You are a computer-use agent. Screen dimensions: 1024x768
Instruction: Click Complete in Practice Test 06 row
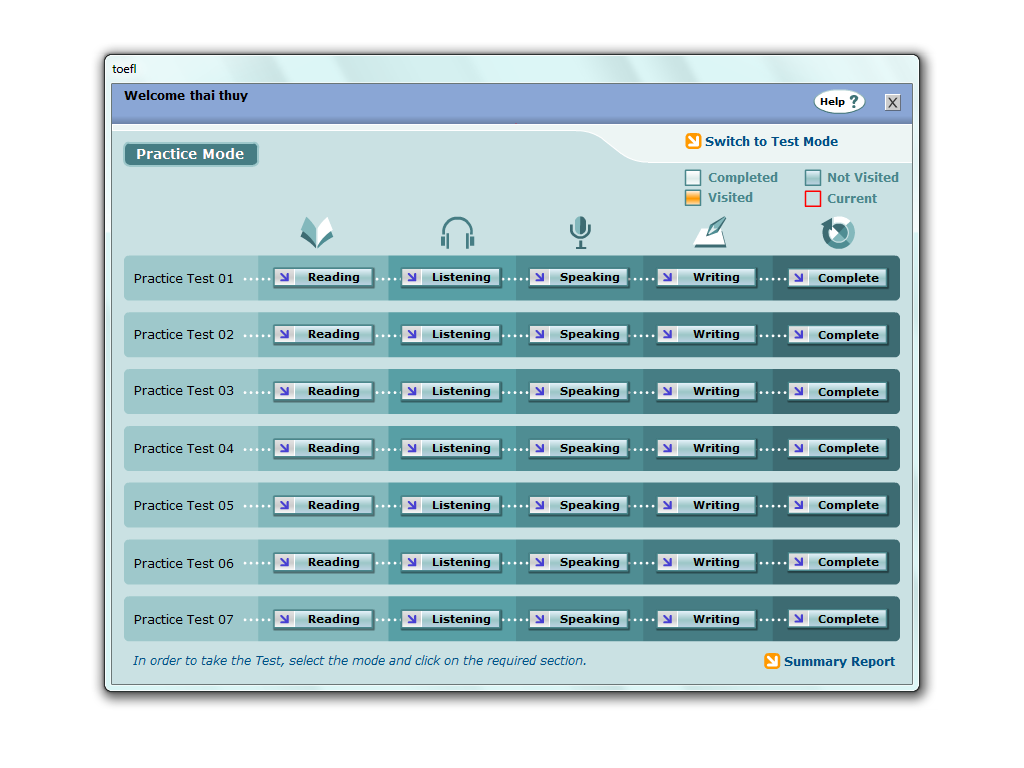click(x=837, y=562)
